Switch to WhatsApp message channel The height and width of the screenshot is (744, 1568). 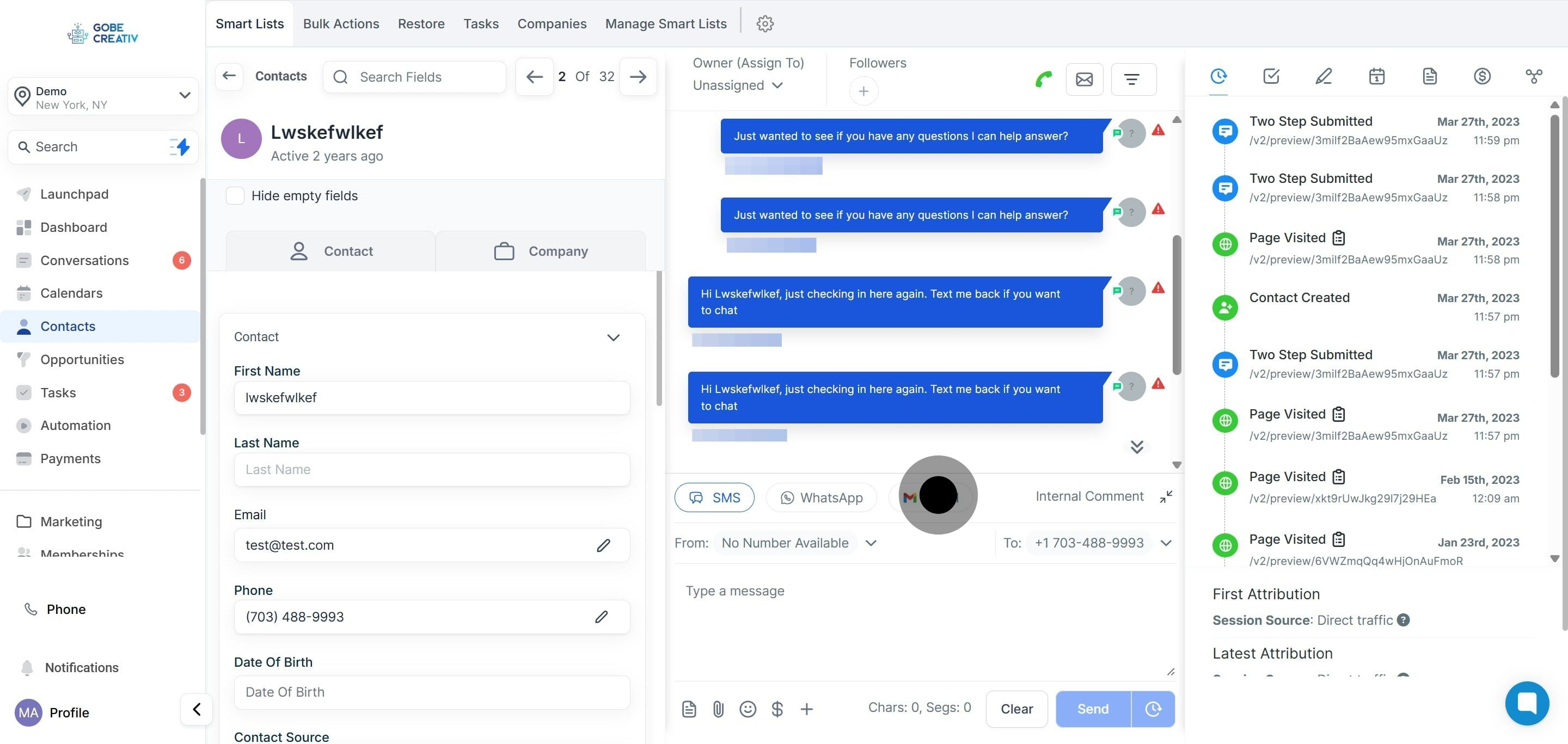tap(821, 497)
